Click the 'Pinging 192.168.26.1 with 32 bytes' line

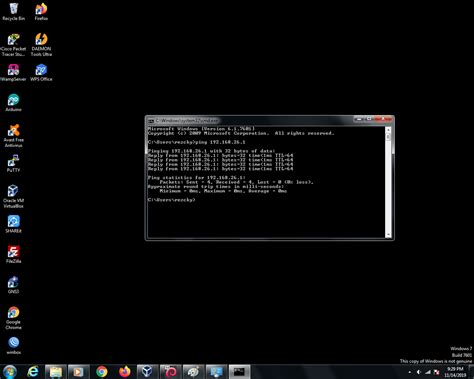211,151
